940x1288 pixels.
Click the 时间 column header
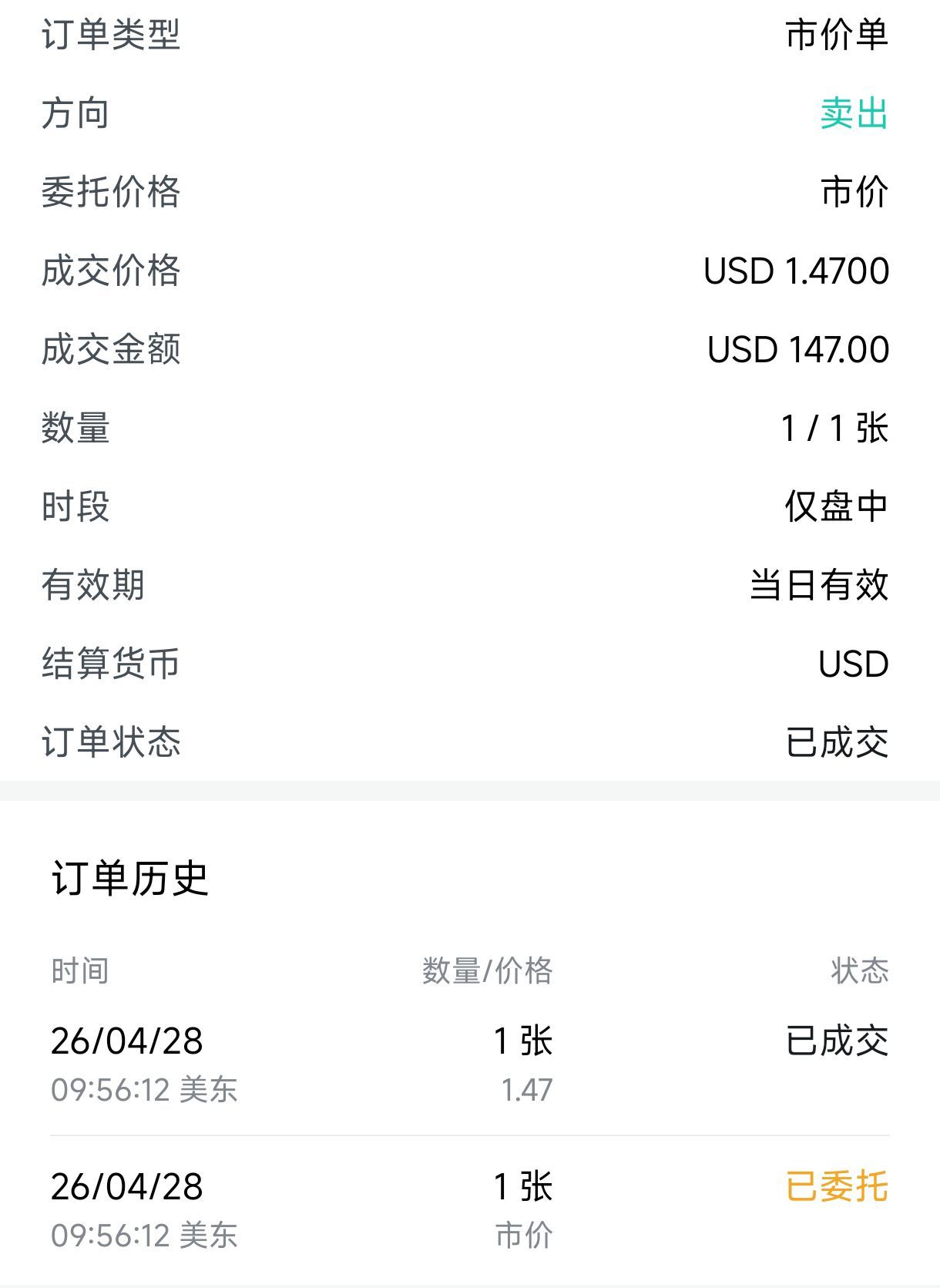pyautogui.click(x=79, y=971)
